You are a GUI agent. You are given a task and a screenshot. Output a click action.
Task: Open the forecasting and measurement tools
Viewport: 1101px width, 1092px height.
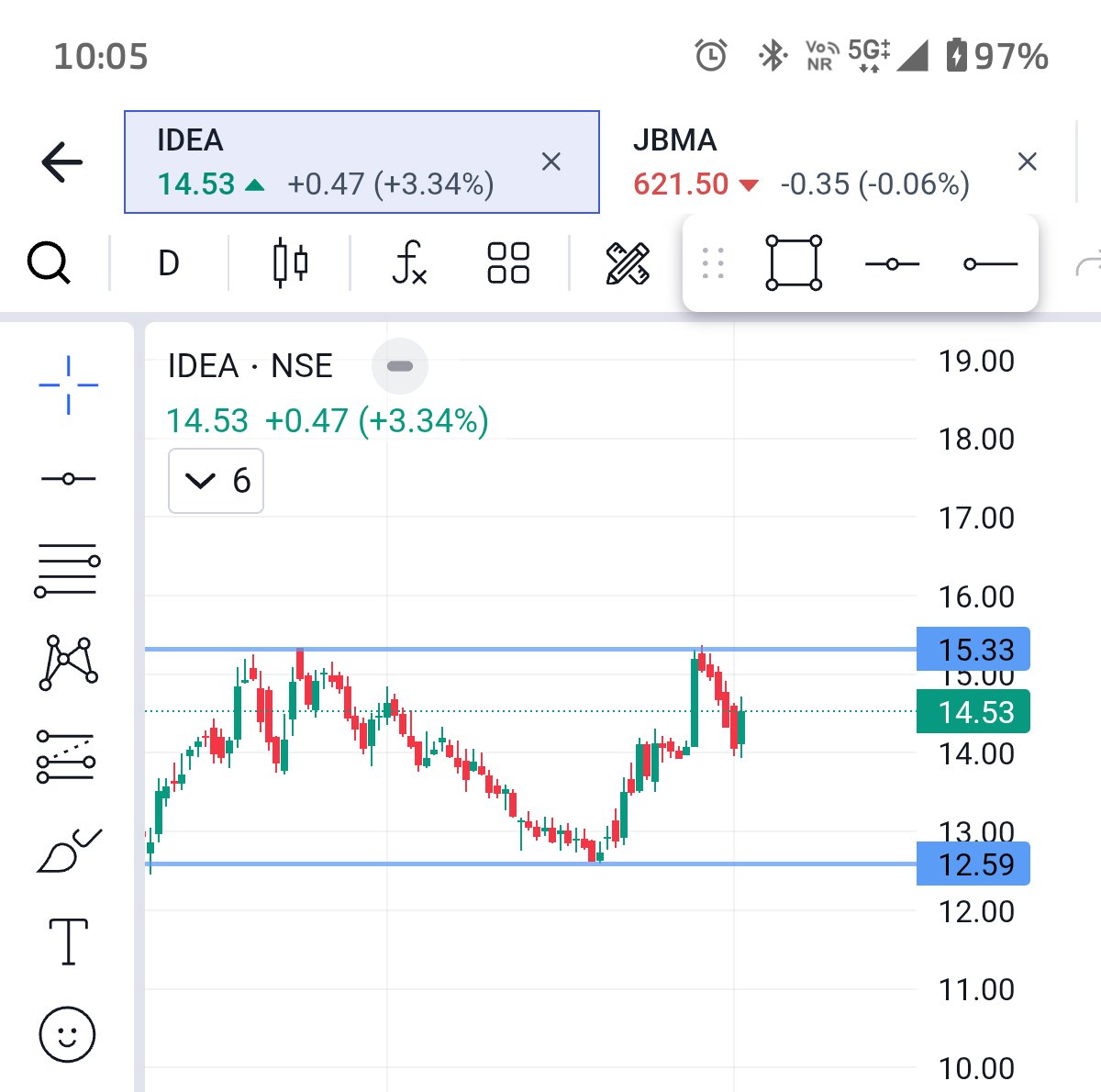(66, 757)
